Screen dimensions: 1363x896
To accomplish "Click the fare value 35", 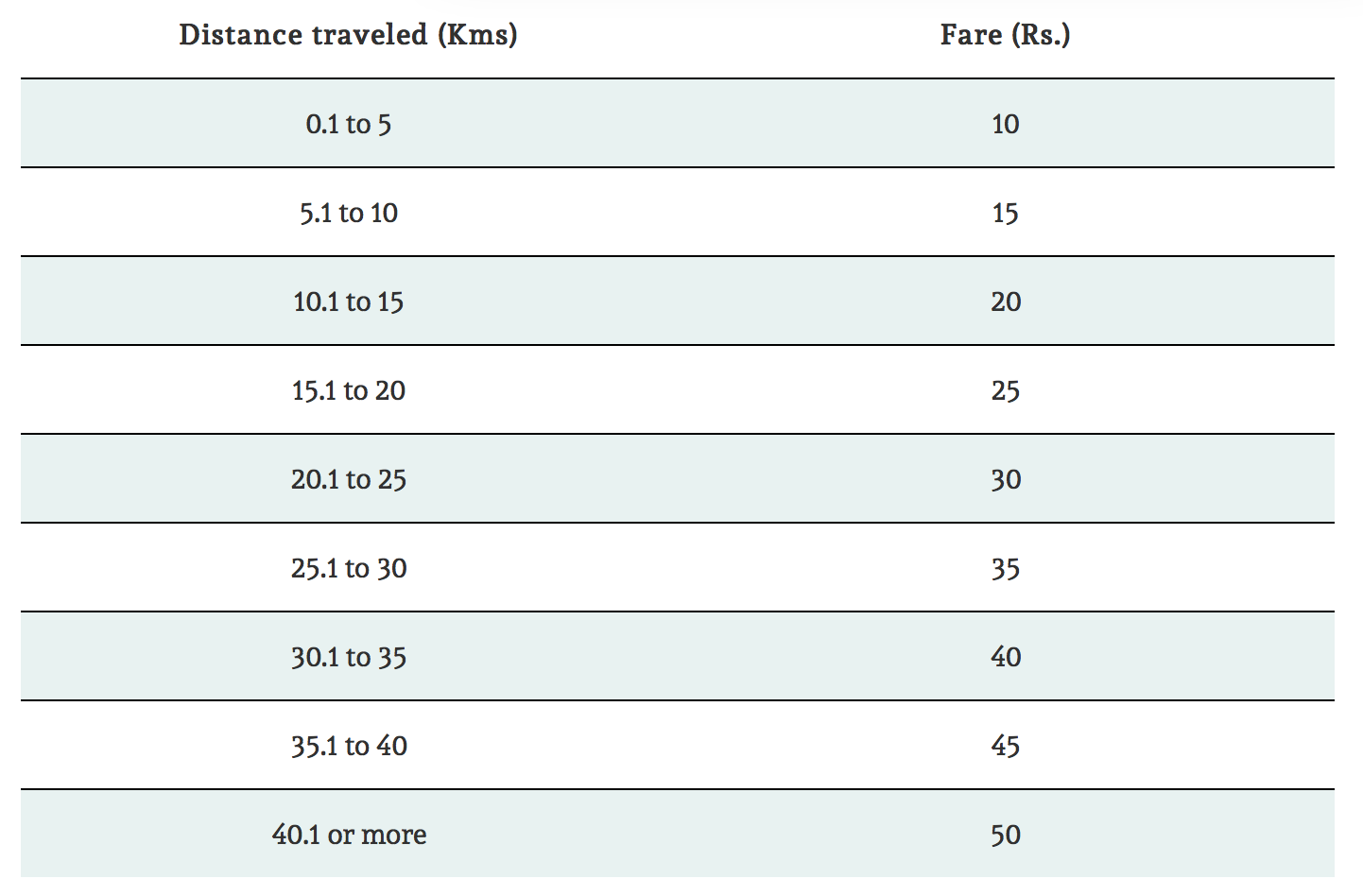I will coord(1005,568).
